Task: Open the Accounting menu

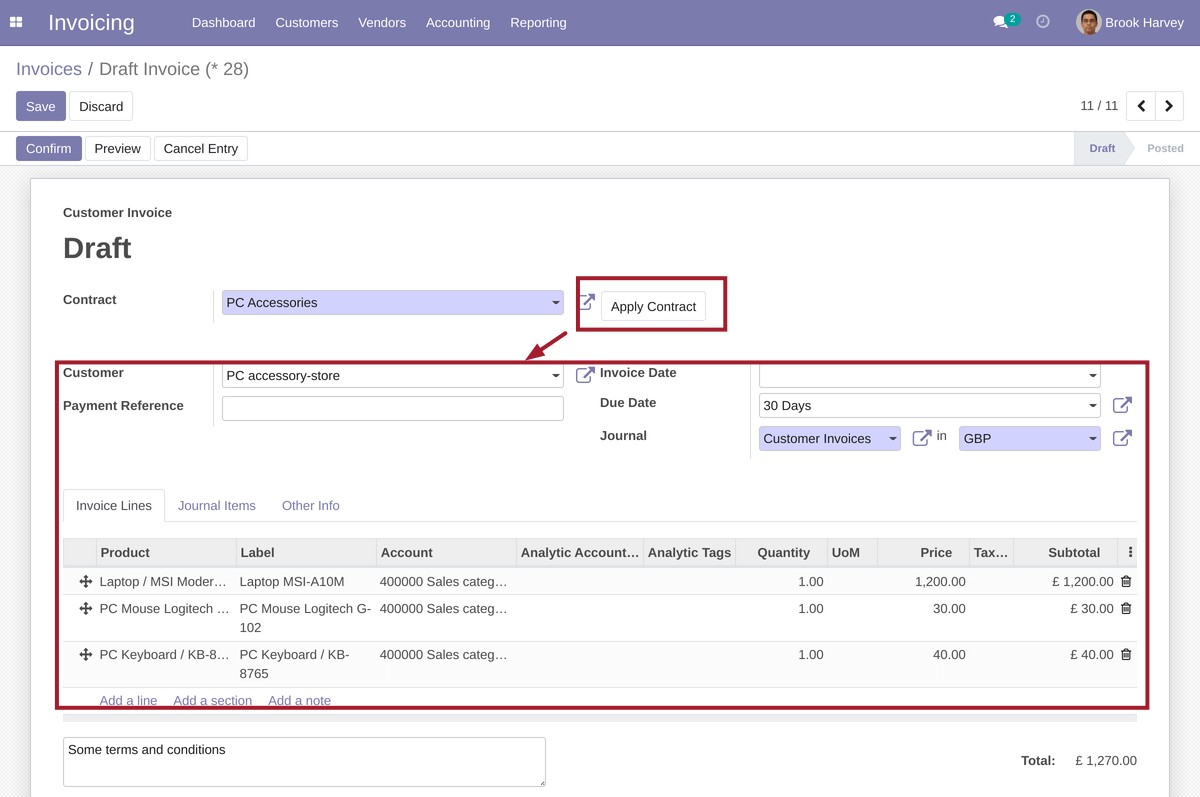Action: pyautogui.click(x=457, y=22)
